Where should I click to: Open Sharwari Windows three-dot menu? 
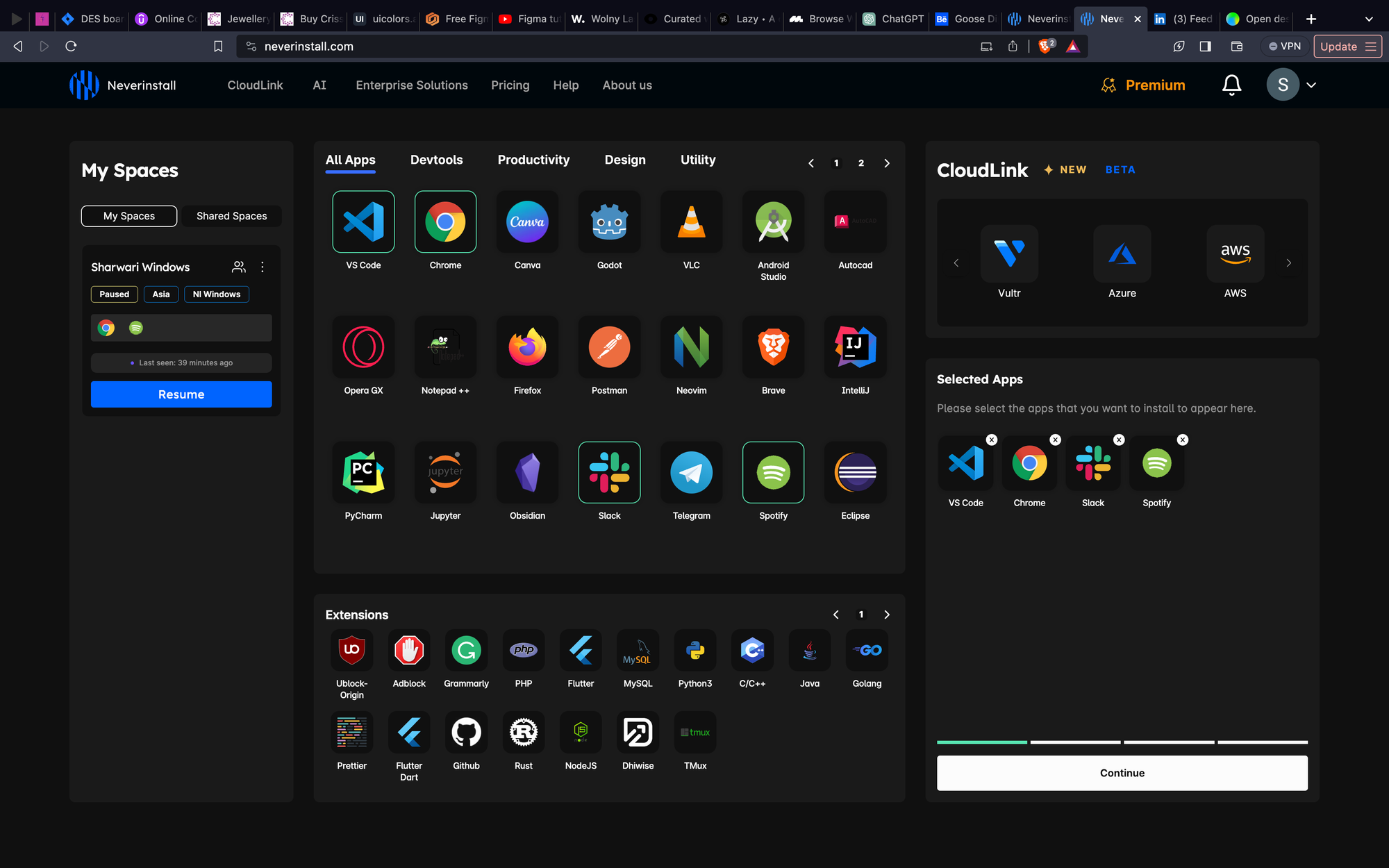262,267
